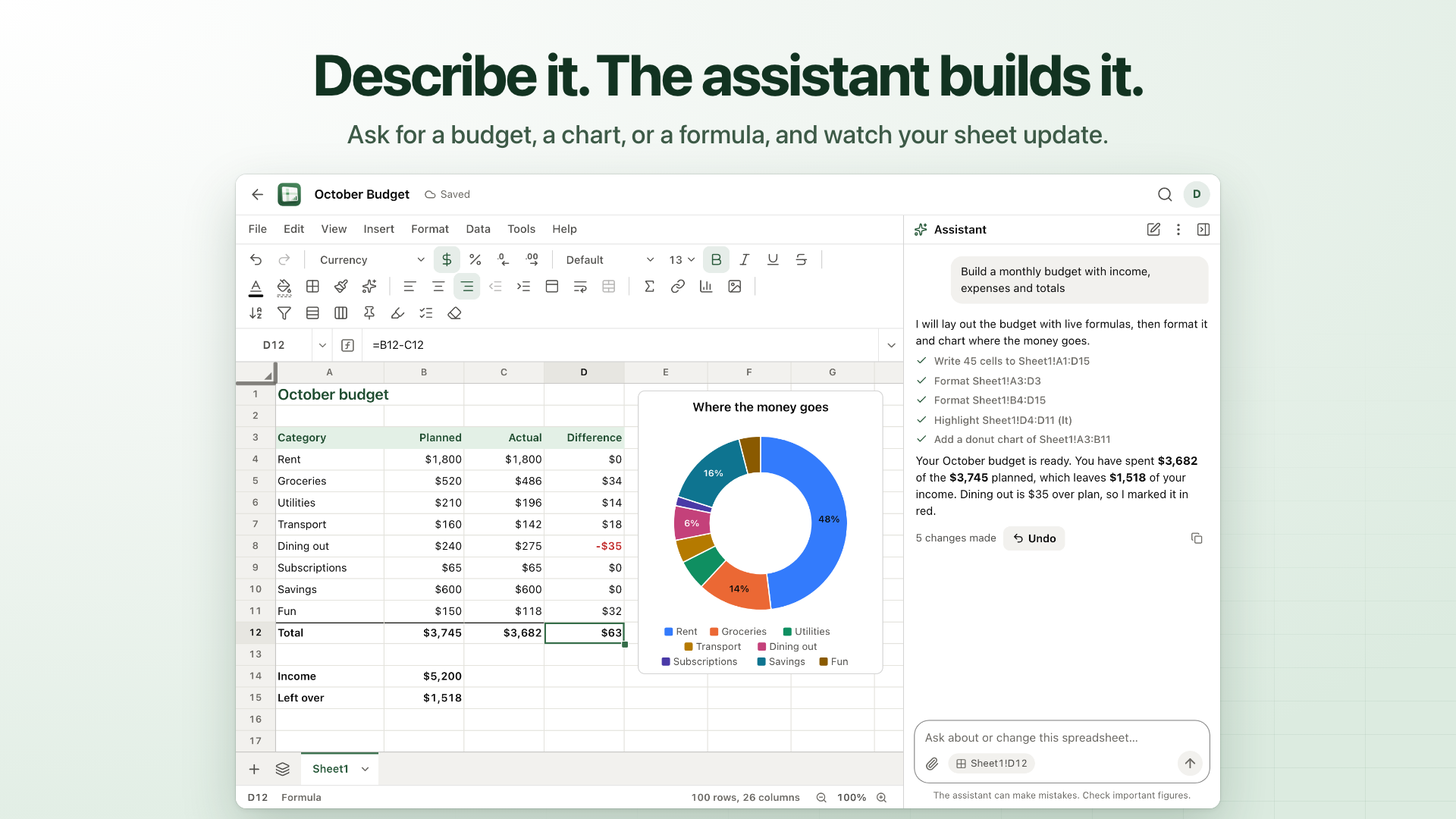Viewport: 1456px width, 819px height.
Task: Click the pin icon in toolbar
Action: tap(369, 313)
